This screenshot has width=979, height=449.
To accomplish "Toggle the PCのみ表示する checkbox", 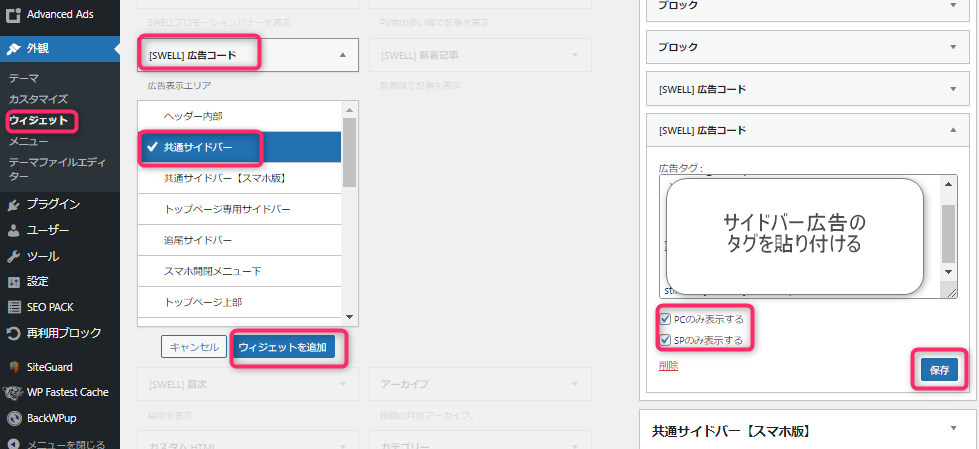I will pos(666,320).
